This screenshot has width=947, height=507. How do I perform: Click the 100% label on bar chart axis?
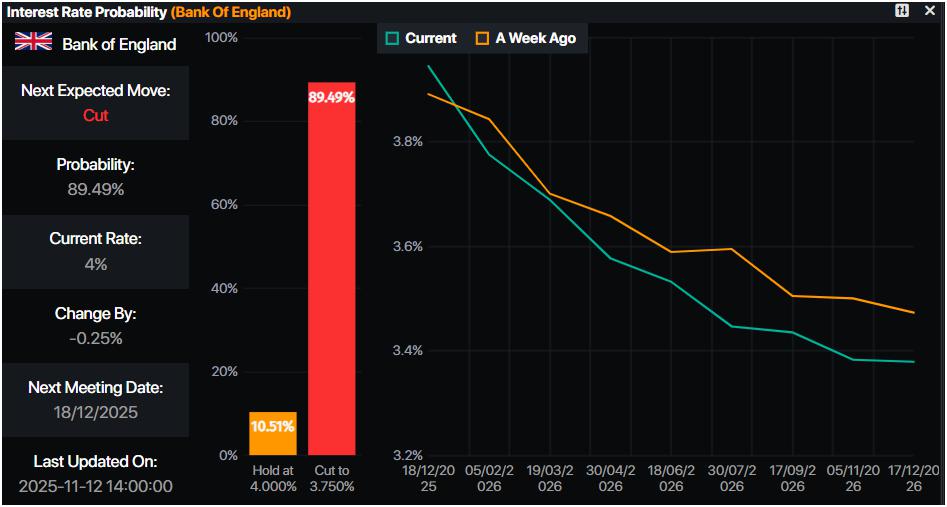tap(222, 38)
